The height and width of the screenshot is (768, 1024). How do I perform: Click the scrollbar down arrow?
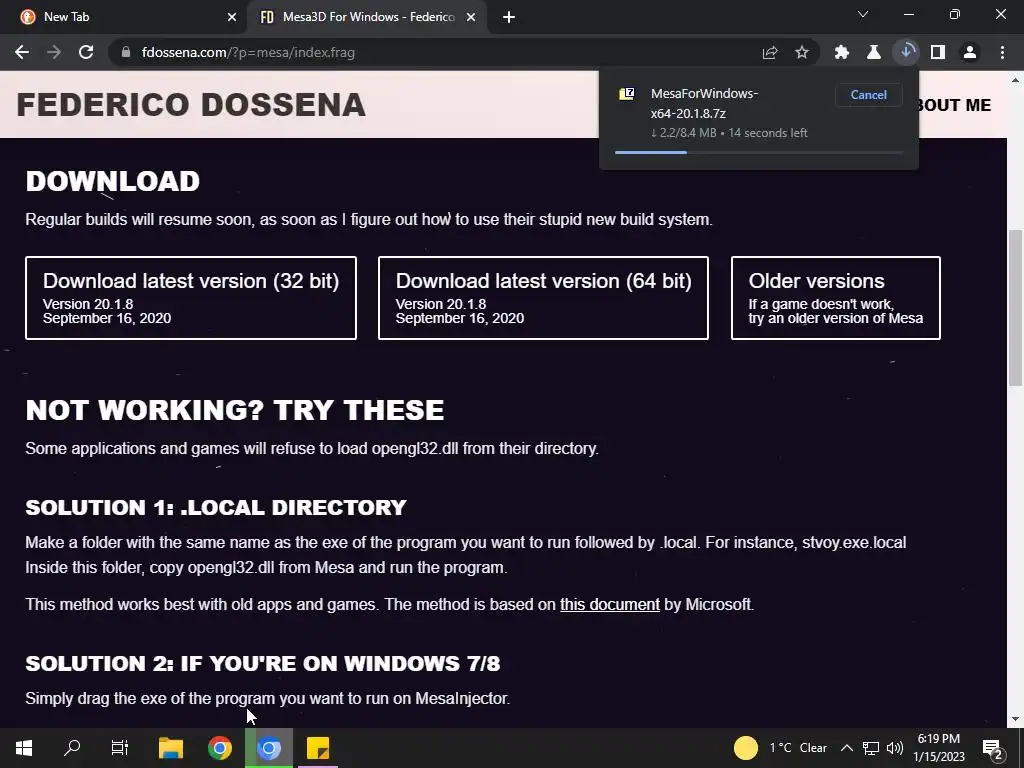1016,719
